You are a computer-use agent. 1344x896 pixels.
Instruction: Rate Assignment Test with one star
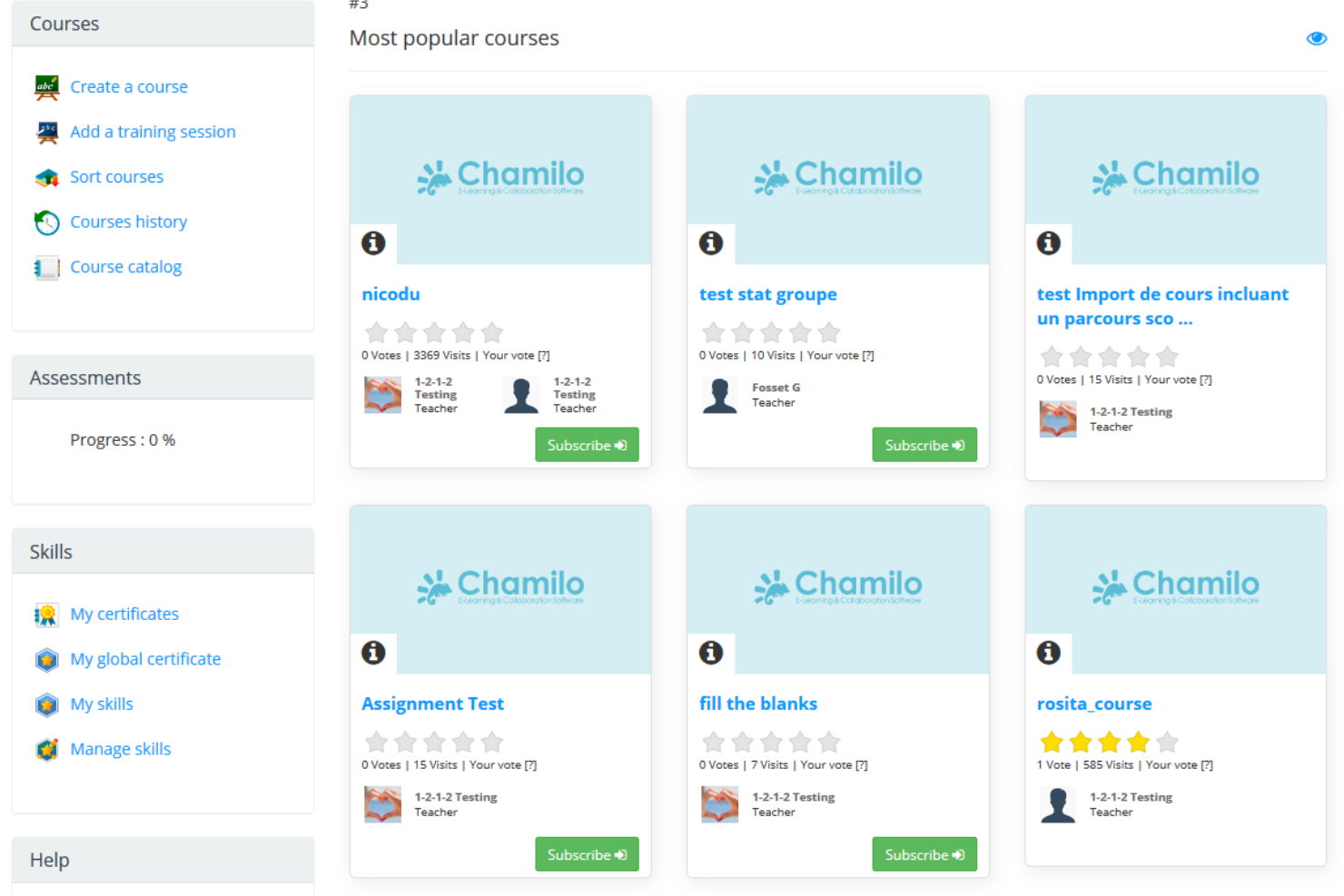[376, 743]
